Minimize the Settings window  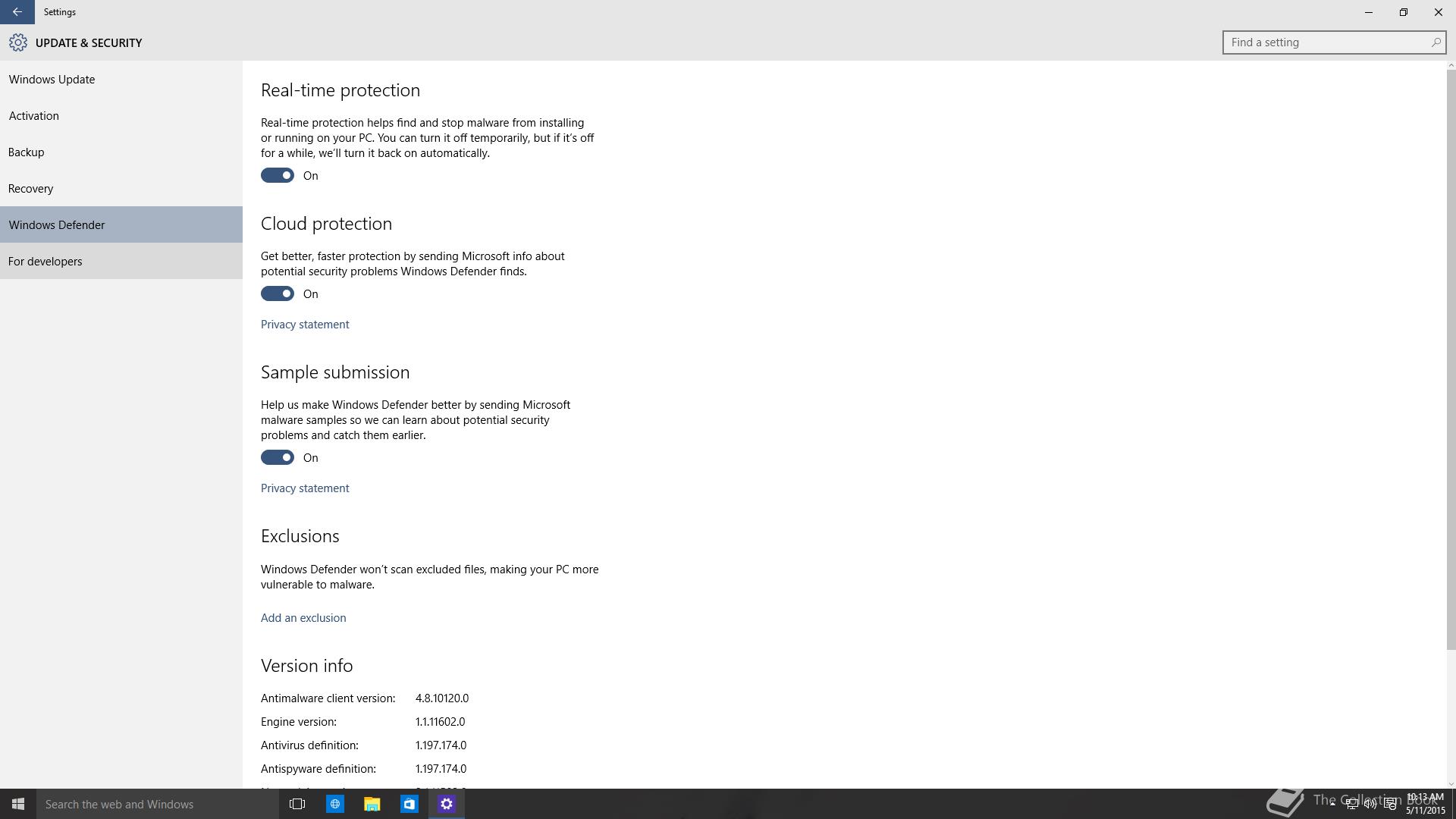(x=1369, y=12)
